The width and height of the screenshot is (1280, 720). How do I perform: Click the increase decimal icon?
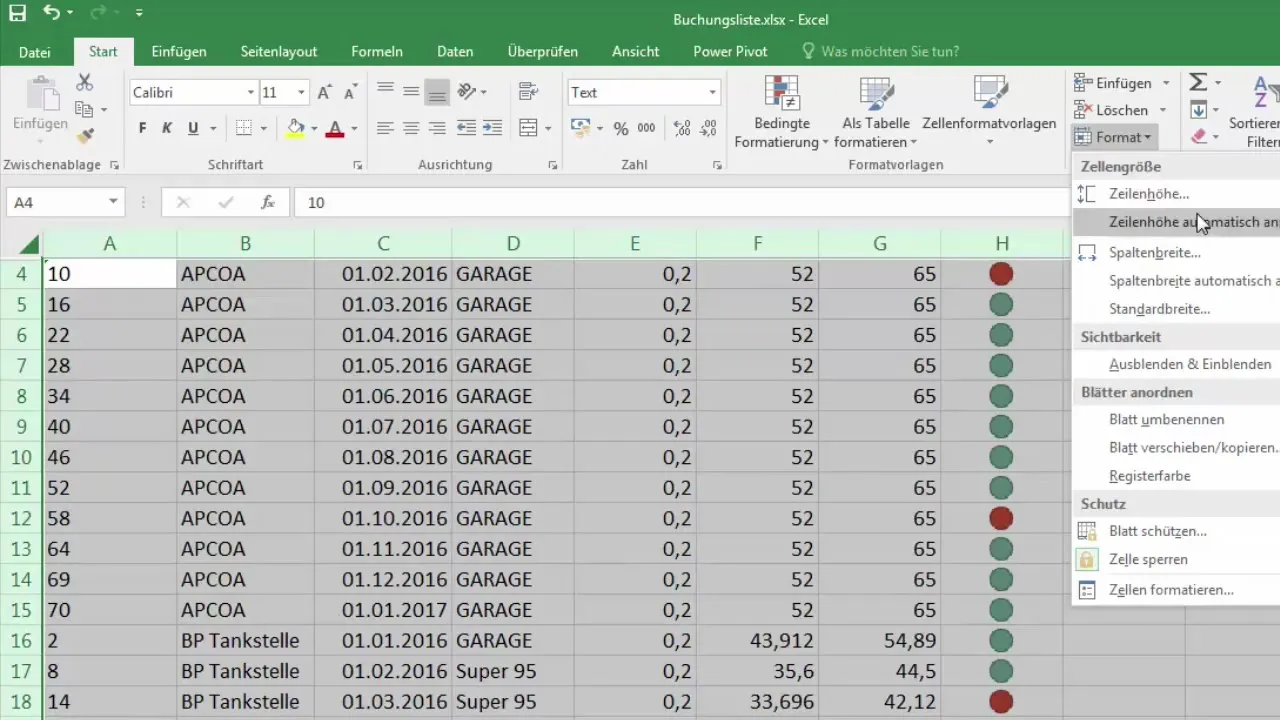coord(682,128)
